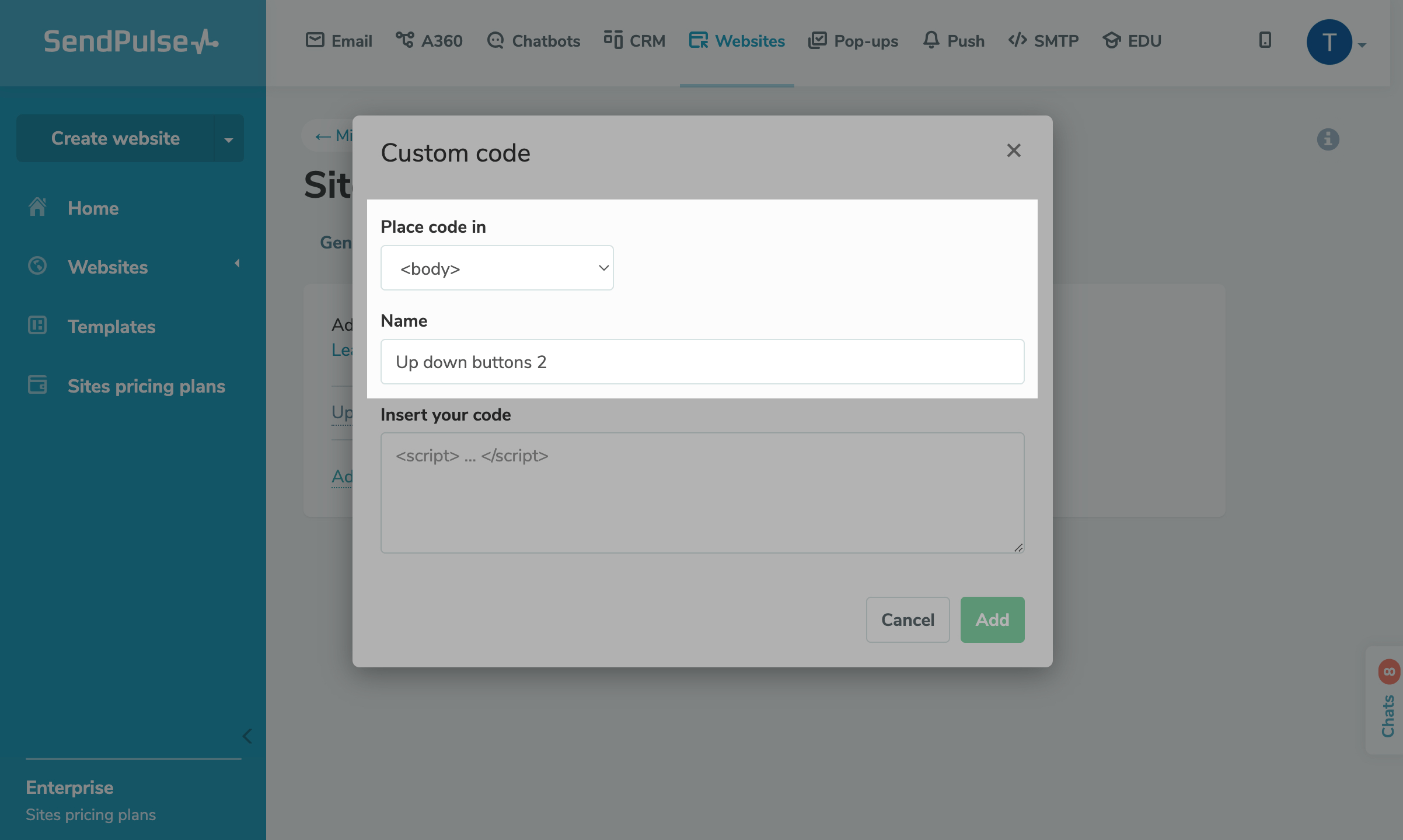Open the Sites pricing plans link under Enterprise
The width and height of the screenshot is (1403, 840).
tap(90, 814)
